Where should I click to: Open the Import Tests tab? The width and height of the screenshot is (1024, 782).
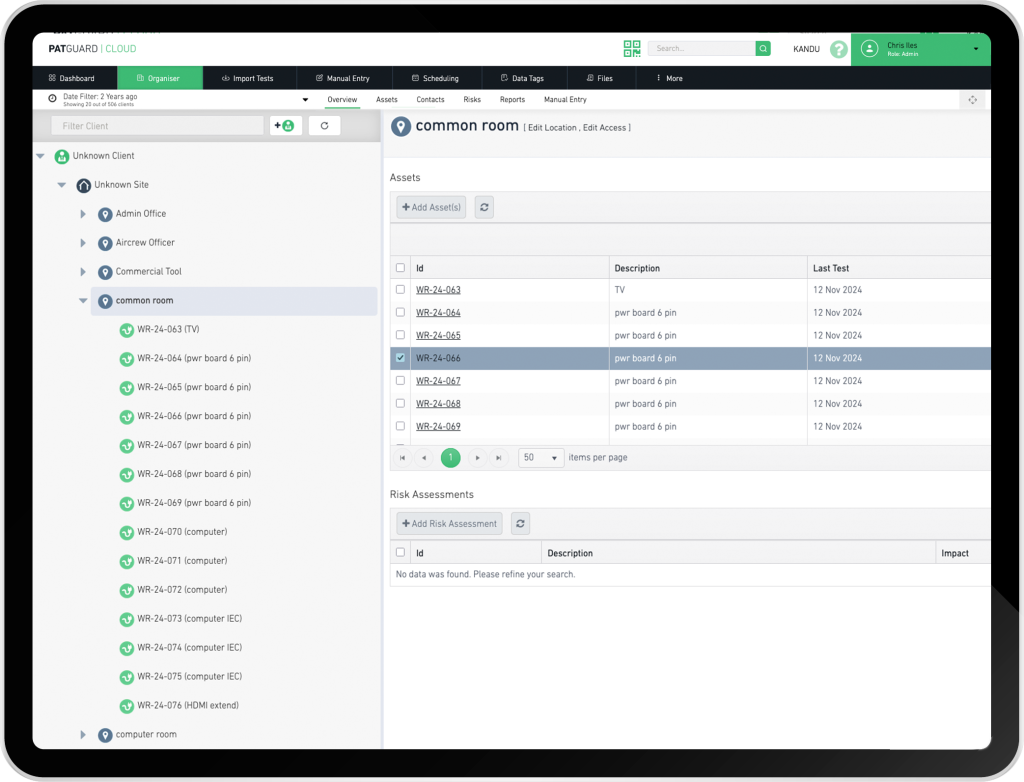click(x=247, y=78)
